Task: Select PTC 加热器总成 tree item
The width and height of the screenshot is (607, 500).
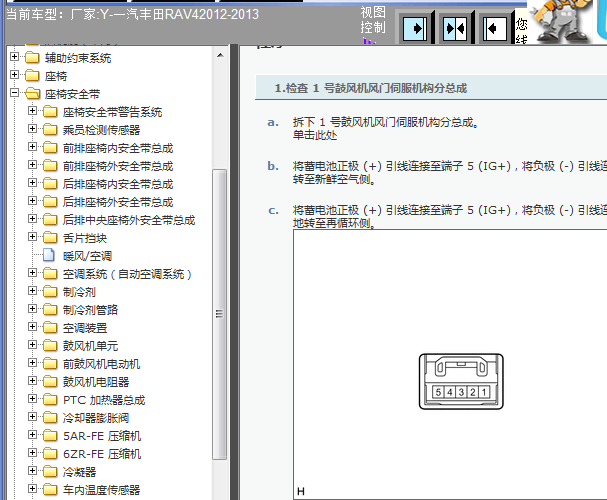Action: click(x=104, y=400)
